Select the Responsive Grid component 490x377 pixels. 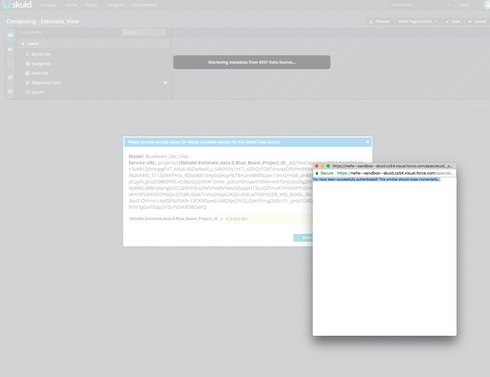point(46,83)
